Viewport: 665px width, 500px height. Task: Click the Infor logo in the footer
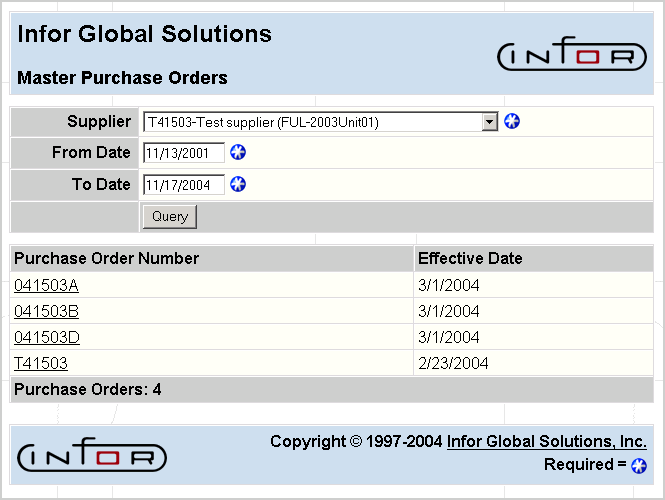tap(92, 456)
